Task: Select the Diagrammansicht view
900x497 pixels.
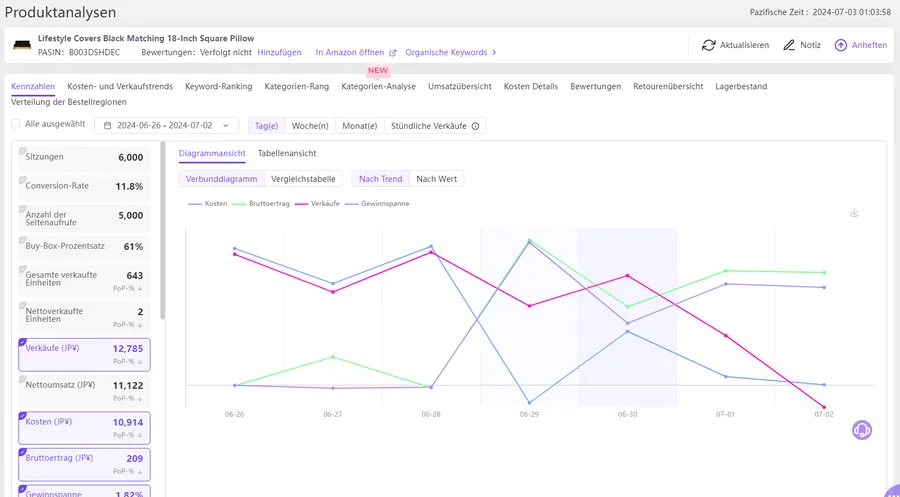Action: 212,154
